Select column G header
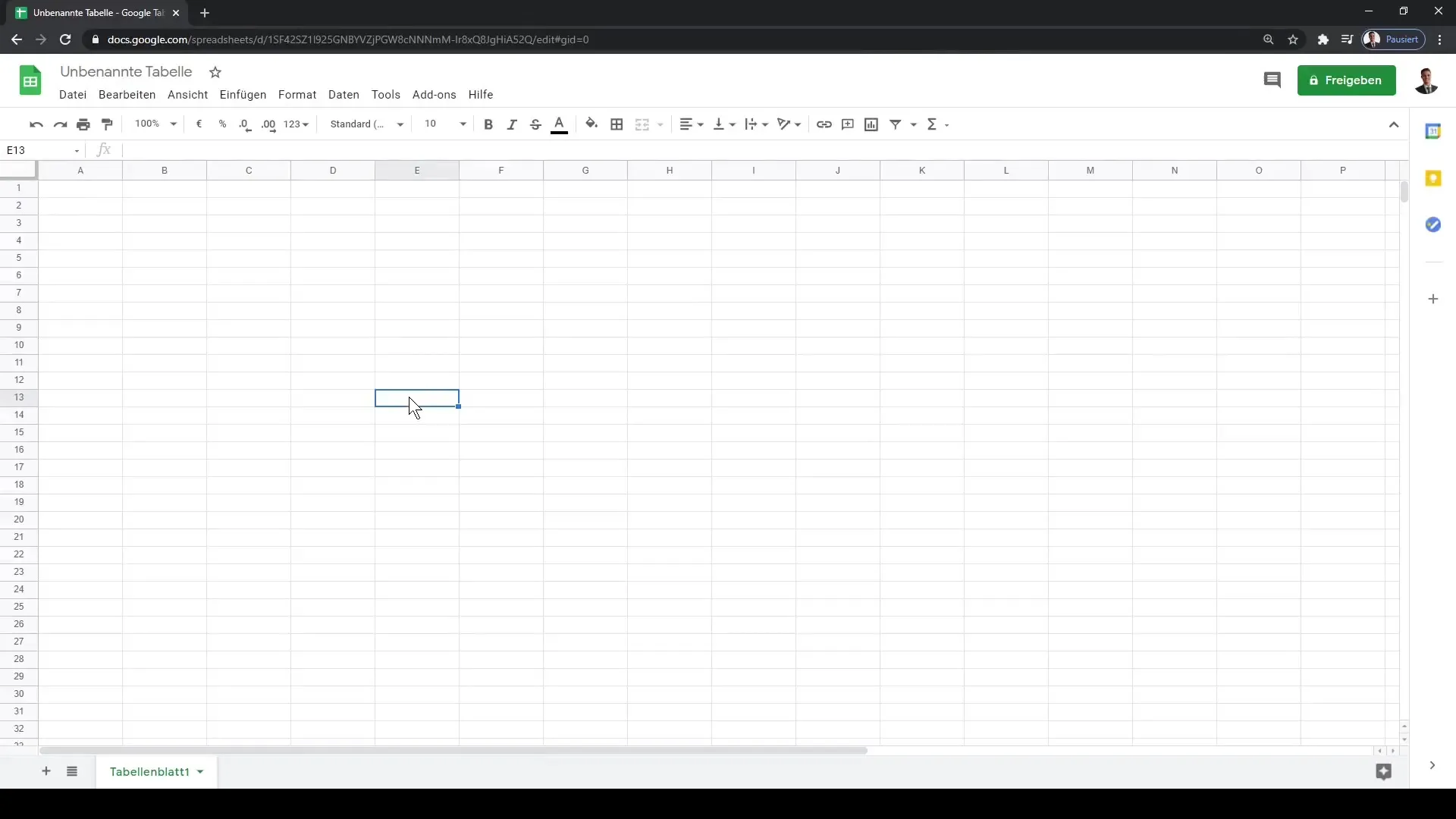This screenshot has height=819, width=1456. (585, 171)
